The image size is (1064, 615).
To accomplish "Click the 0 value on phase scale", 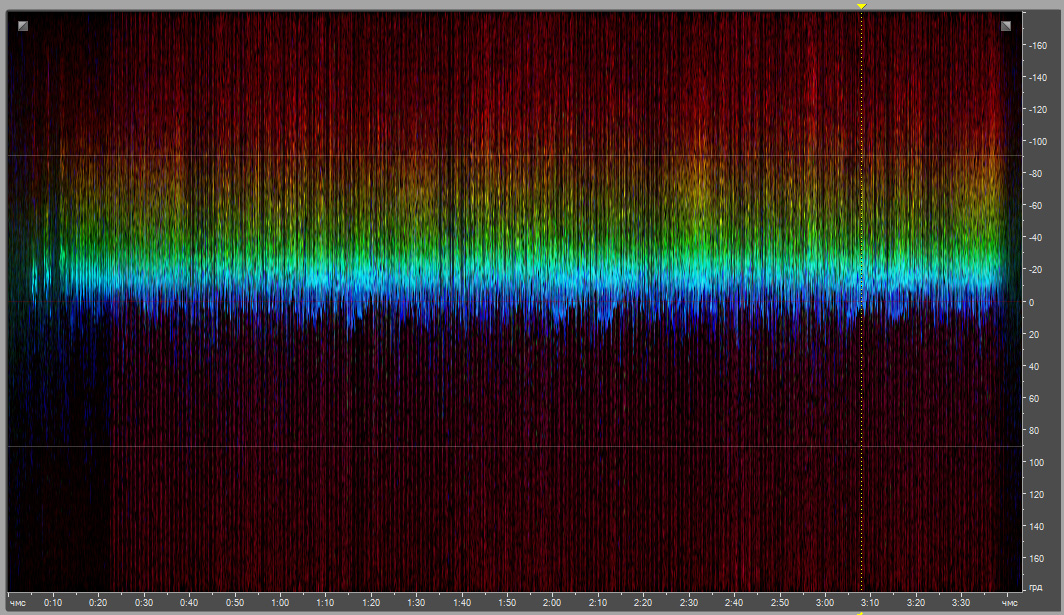I will click(1032, 302).
